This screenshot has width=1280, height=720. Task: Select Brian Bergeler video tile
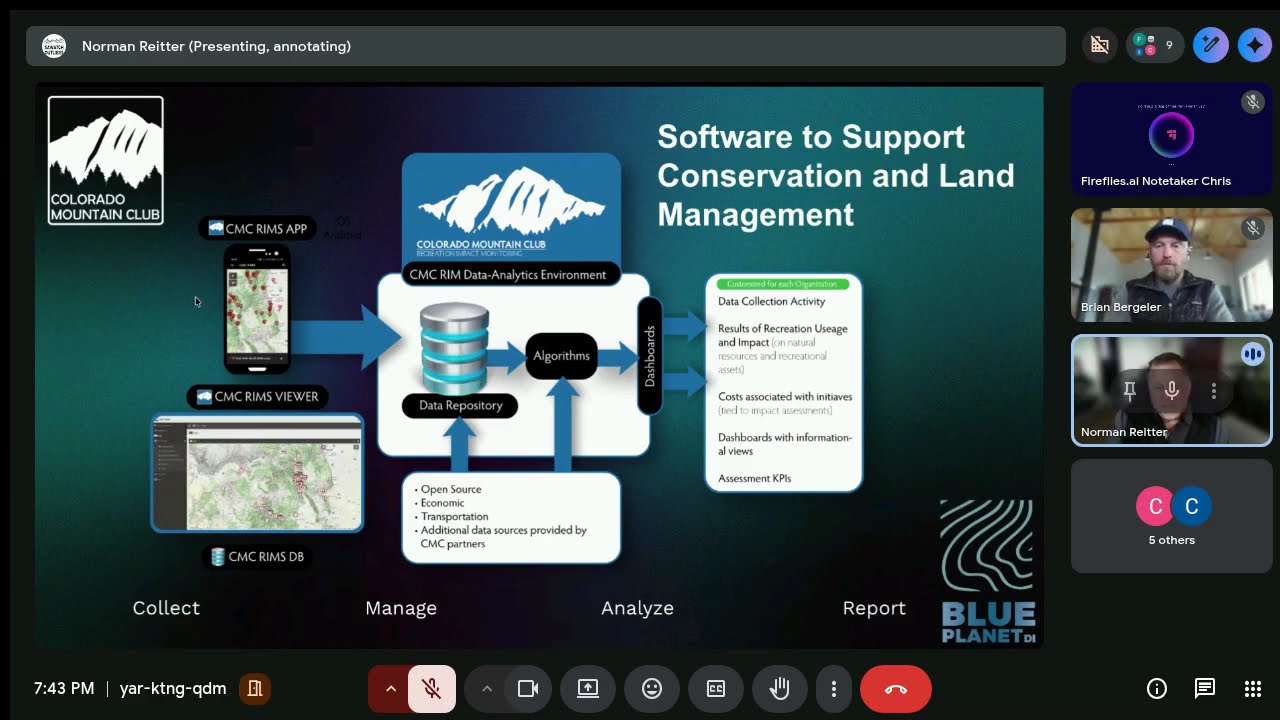(1171, 265)
